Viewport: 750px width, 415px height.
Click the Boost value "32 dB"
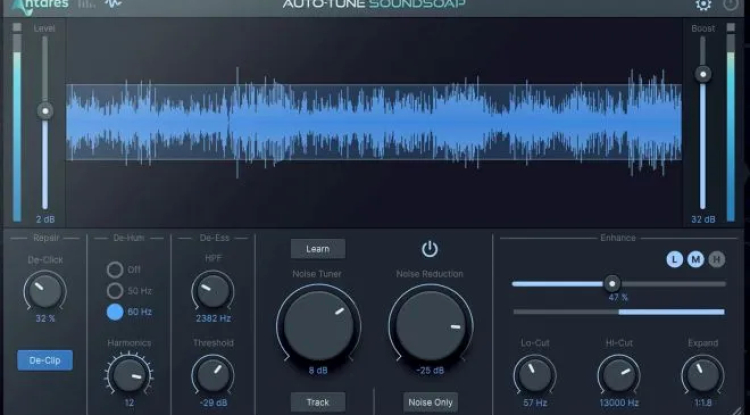point(703,219)
